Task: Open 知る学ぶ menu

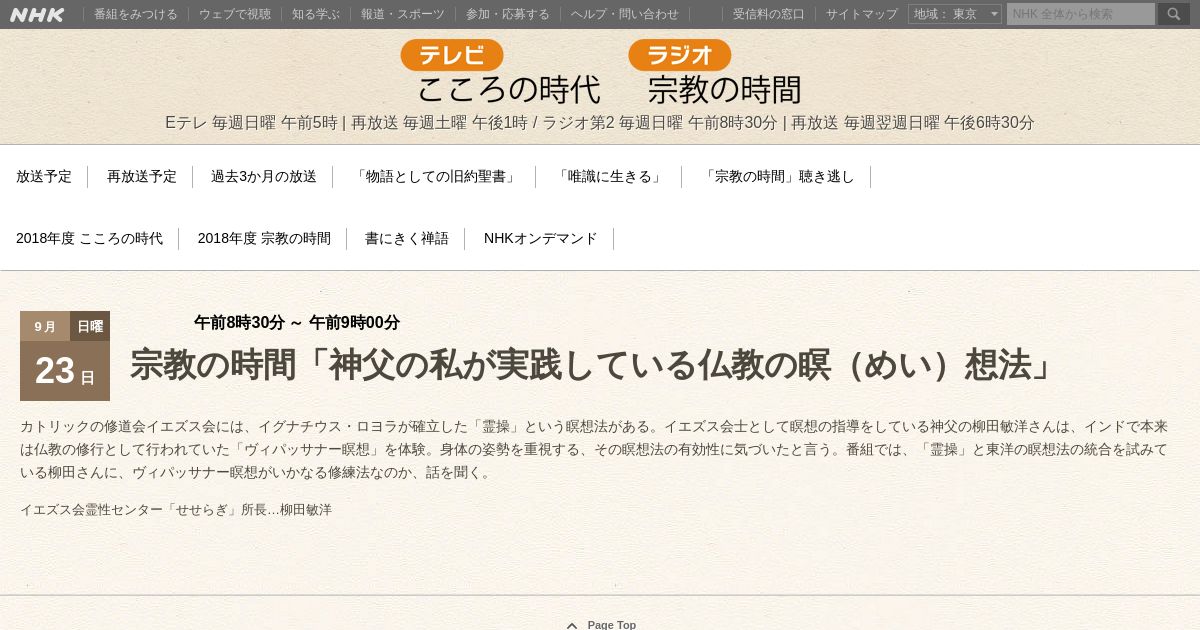Action: click(316, 14)
